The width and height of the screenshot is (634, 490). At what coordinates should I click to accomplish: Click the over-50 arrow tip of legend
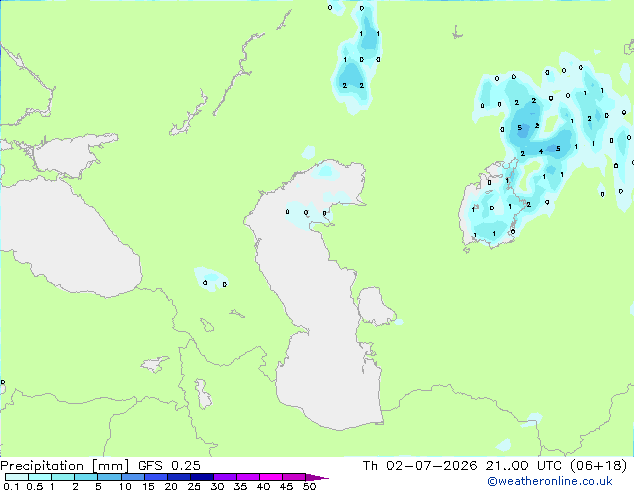point(317,477)
